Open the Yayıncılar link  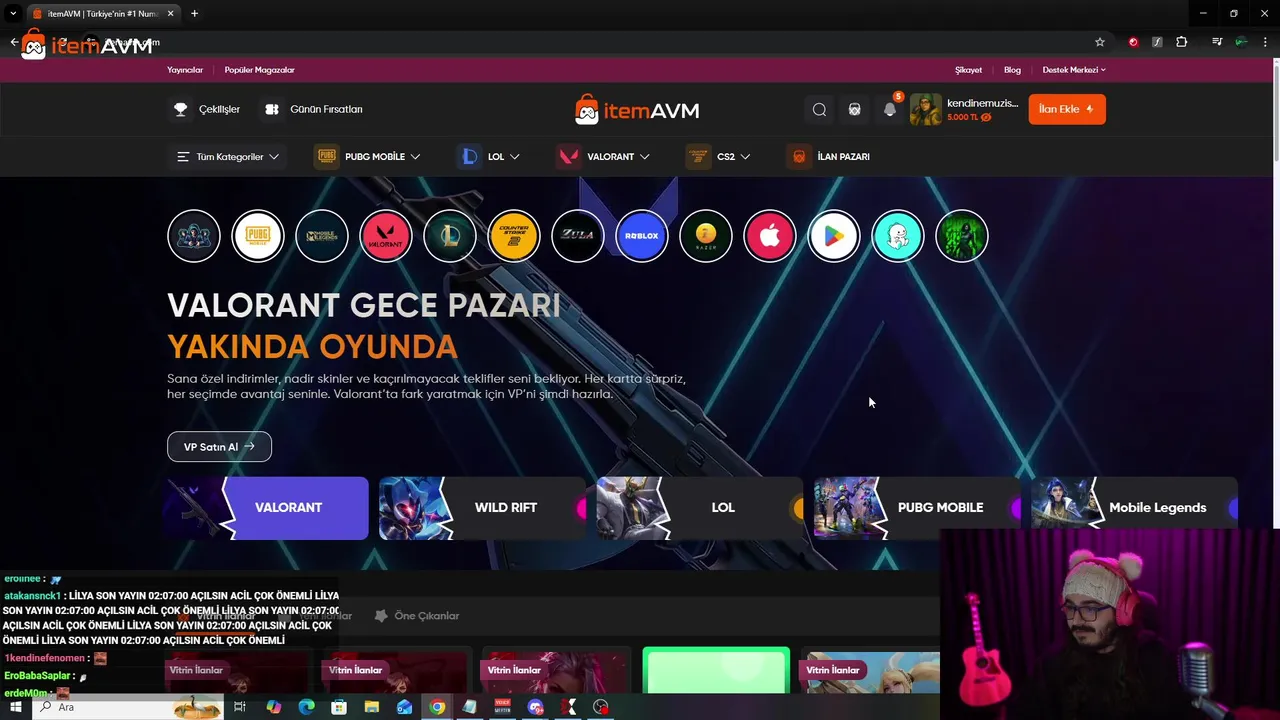(185, 70)
